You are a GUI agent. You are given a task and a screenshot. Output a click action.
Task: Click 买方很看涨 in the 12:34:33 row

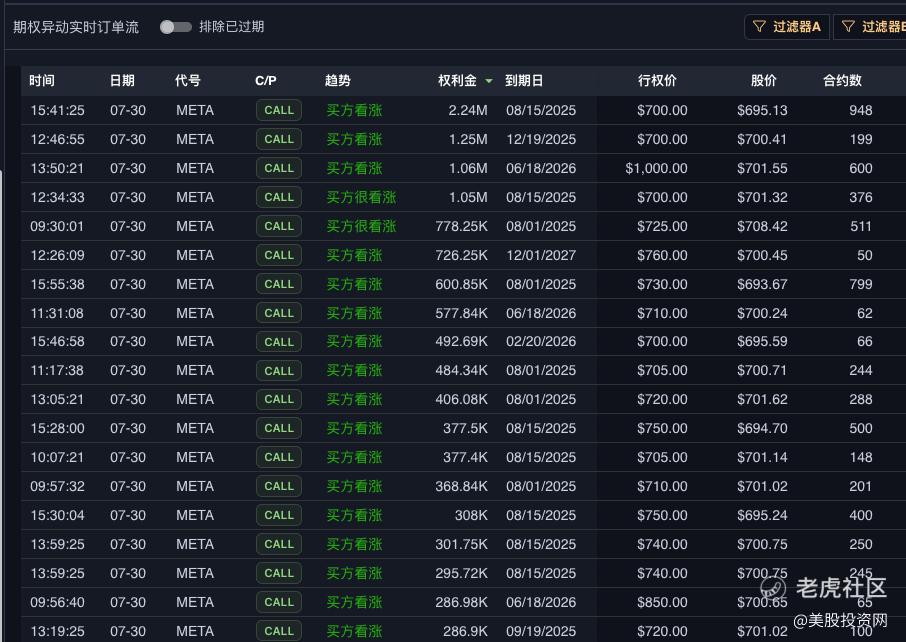coord(361,197)
